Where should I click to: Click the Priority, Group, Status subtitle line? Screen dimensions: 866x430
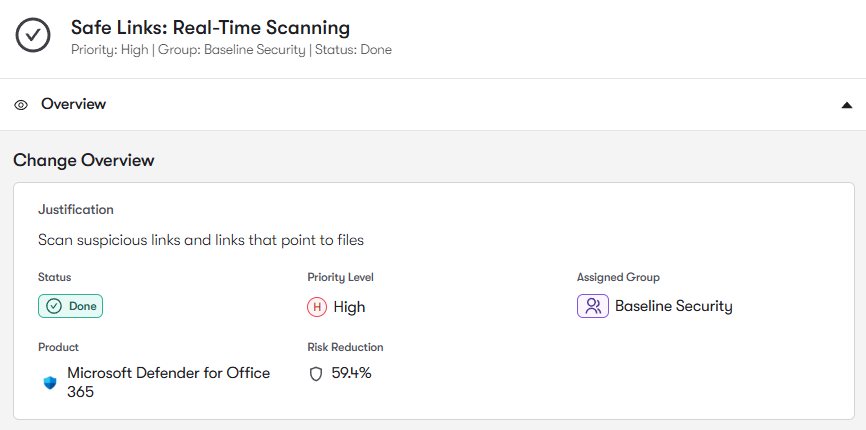[x=231, y=49]
